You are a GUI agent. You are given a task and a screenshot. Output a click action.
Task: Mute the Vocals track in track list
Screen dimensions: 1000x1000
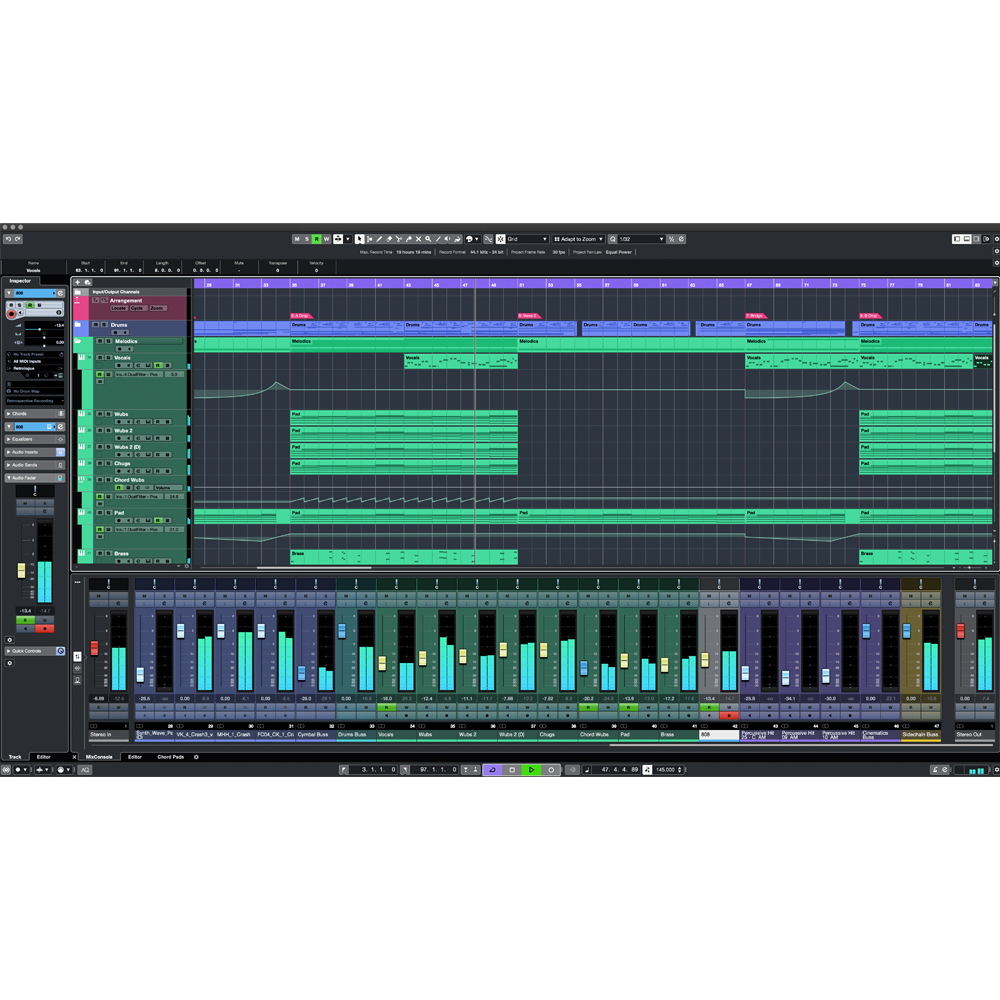[99, 358]
